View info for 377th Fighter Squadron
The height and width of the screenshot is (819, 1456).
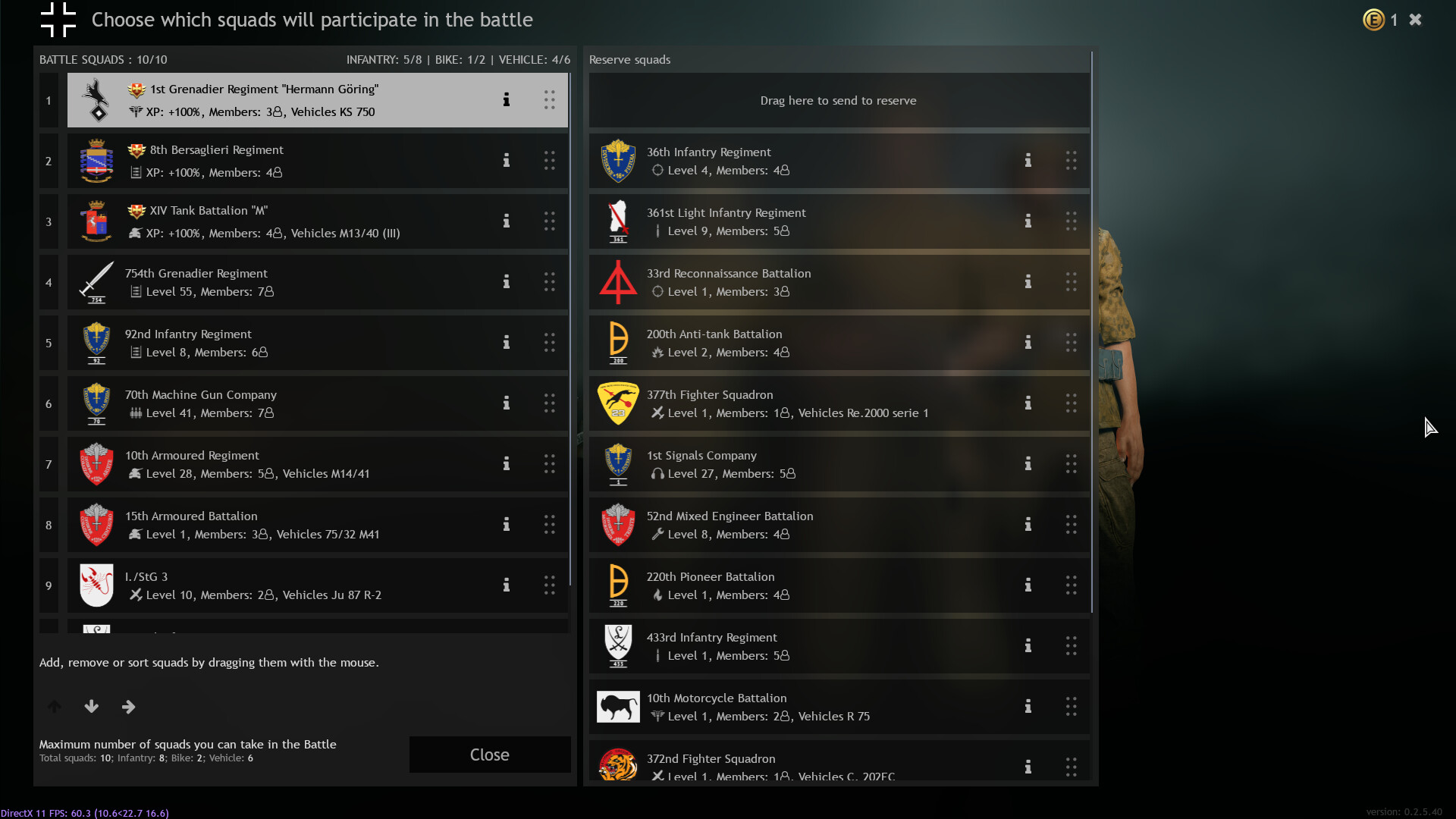tap(1028, 403)
